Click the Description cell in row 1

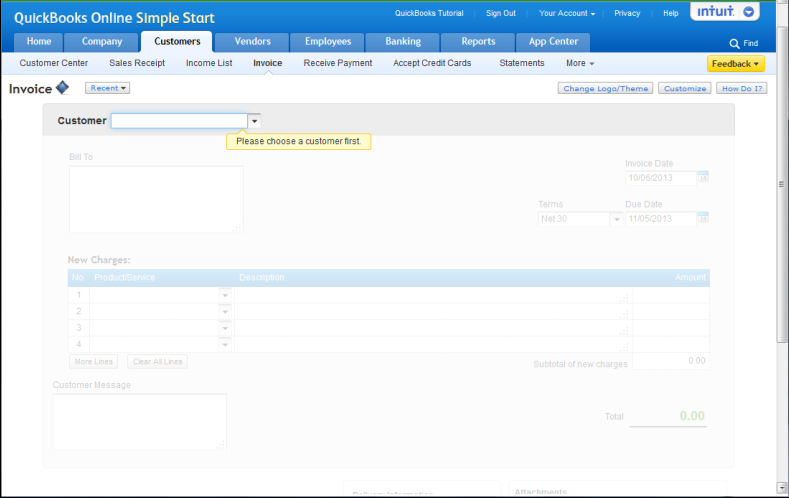[433, 295]
